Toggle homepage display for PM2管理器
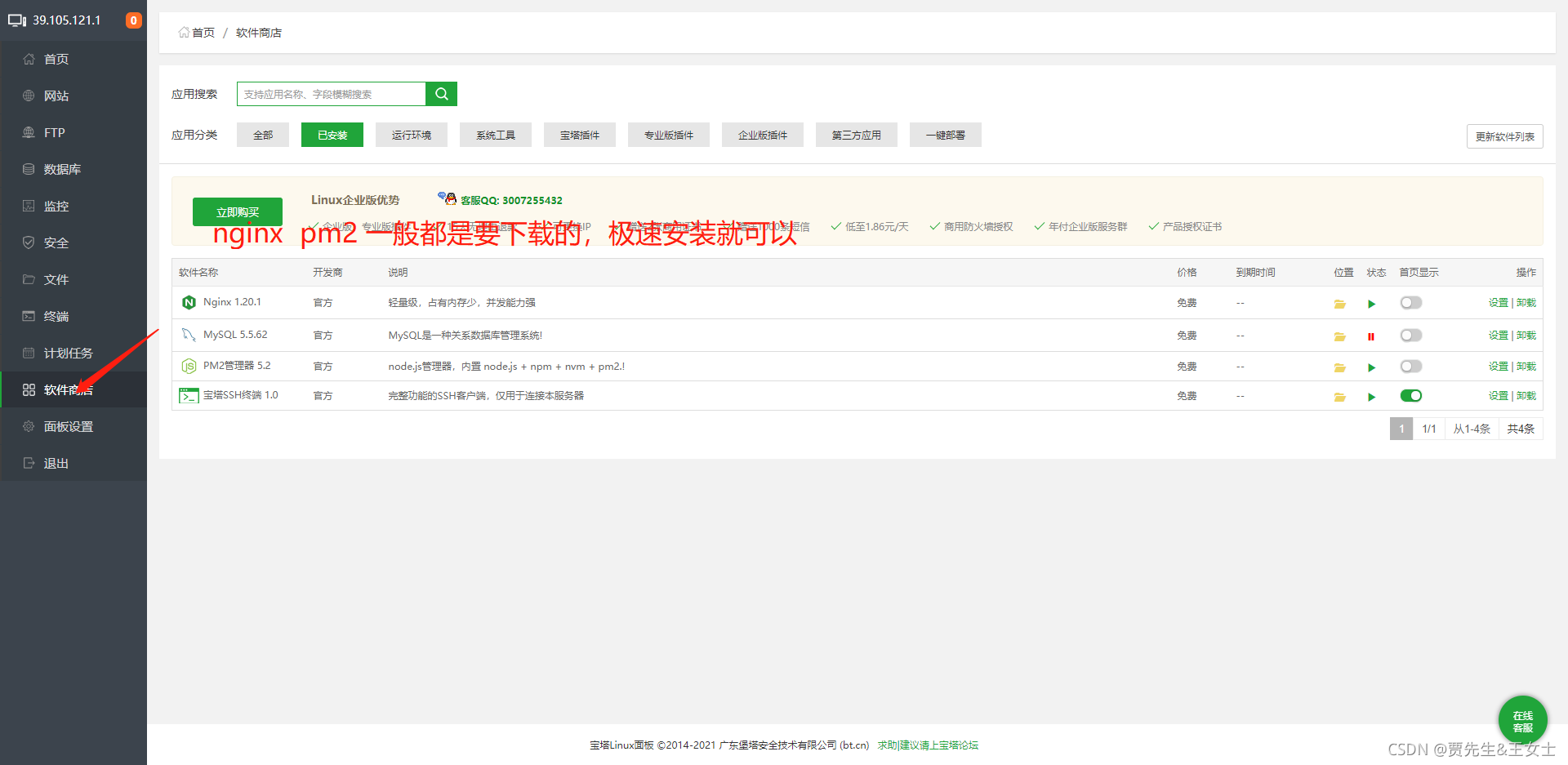This screenshot has width=1568, height=765. click(x=1411, y=367)
